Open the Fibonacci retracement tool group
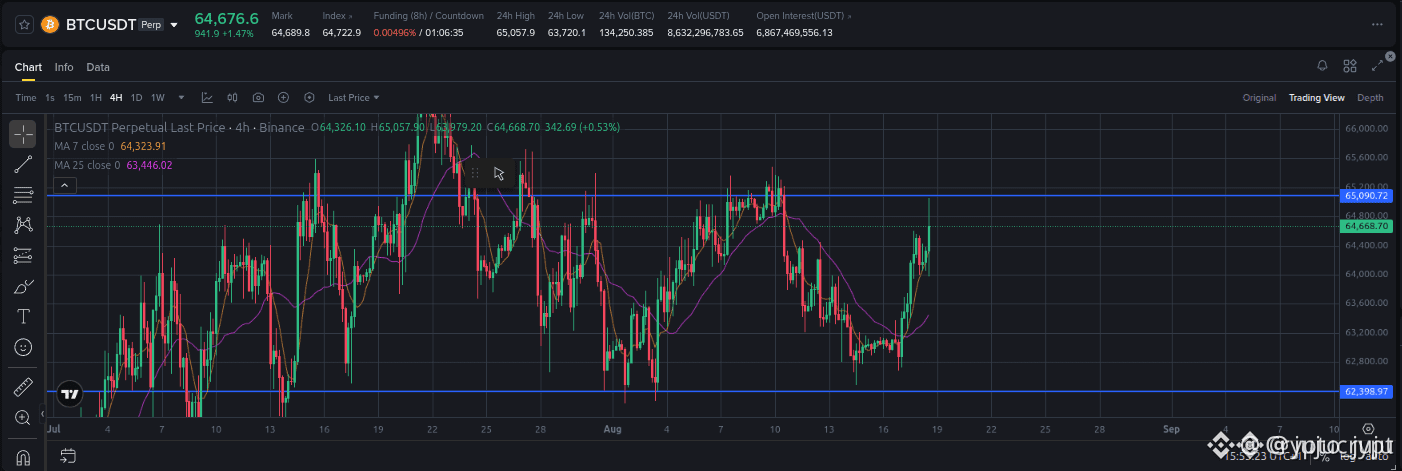Image resolution: width=1402 pixels, height=471 pixels. pos(23,195)
